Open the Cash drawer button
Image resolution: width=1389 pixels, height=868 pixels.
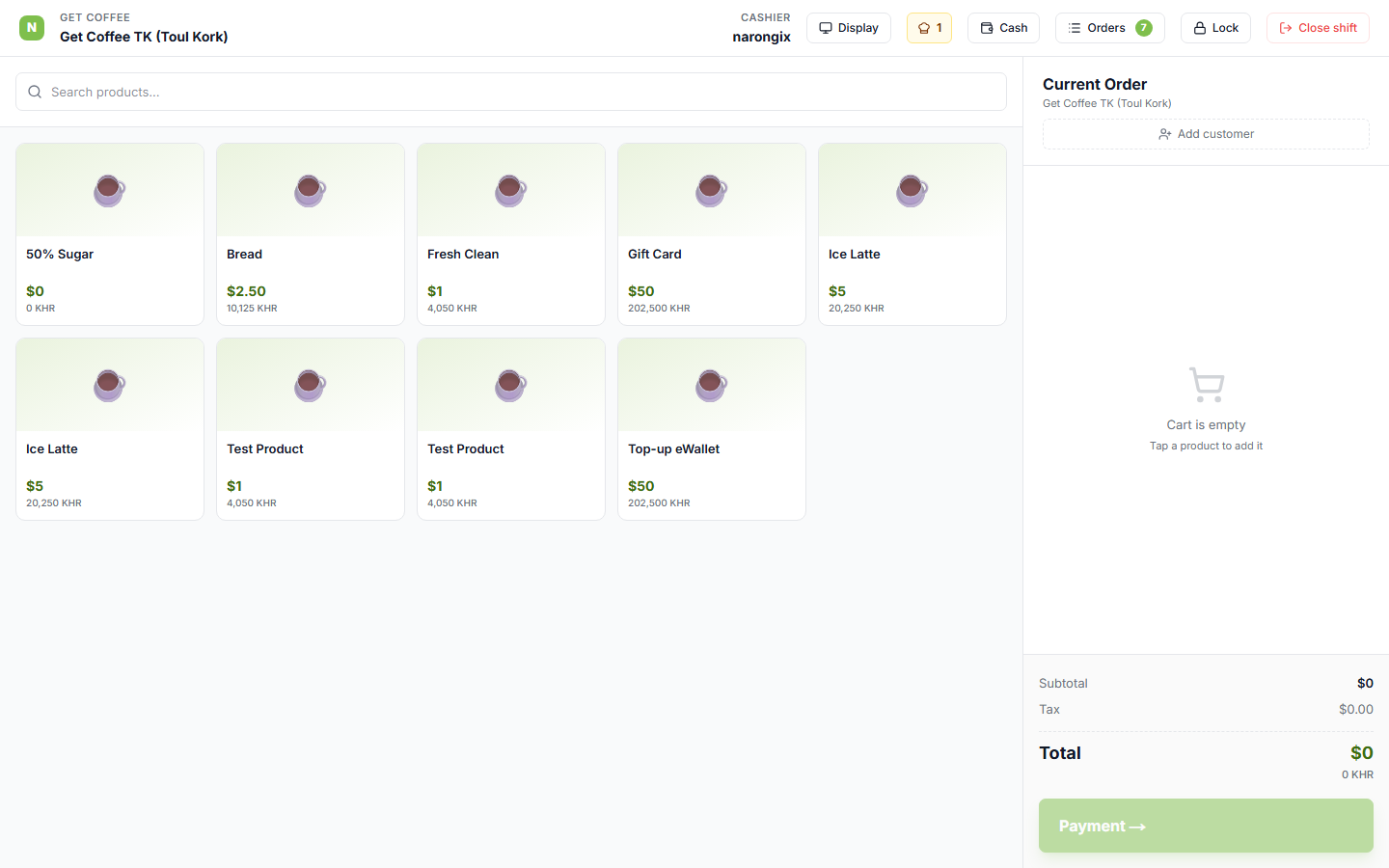(1003, 28)
